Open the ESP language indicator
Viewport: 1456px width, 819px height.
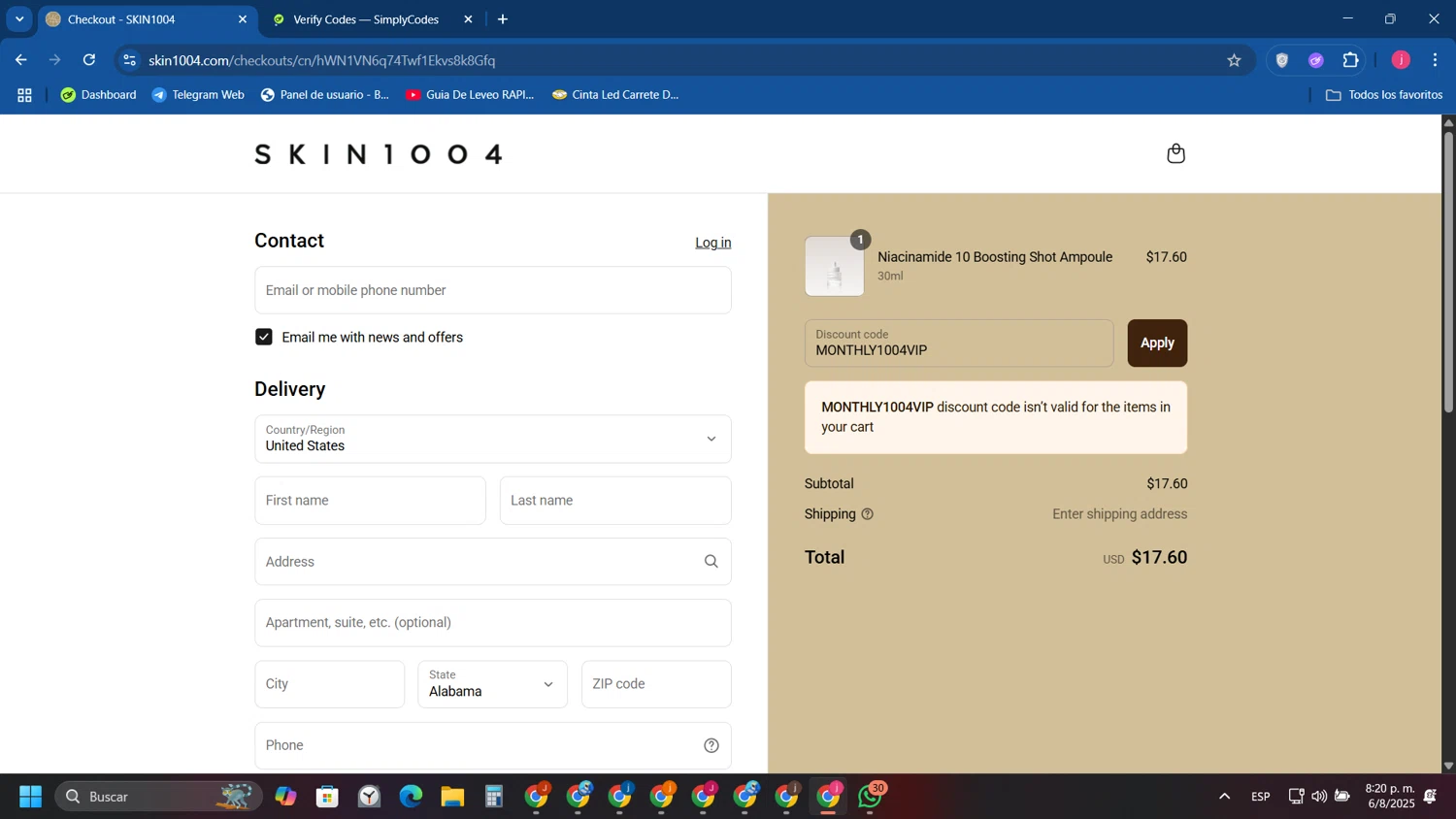click(1260, 797)
